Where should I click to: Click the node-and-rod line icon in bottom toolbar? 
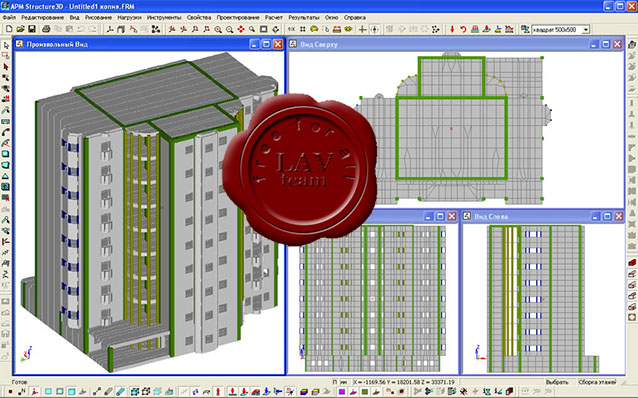pos(97,391)
